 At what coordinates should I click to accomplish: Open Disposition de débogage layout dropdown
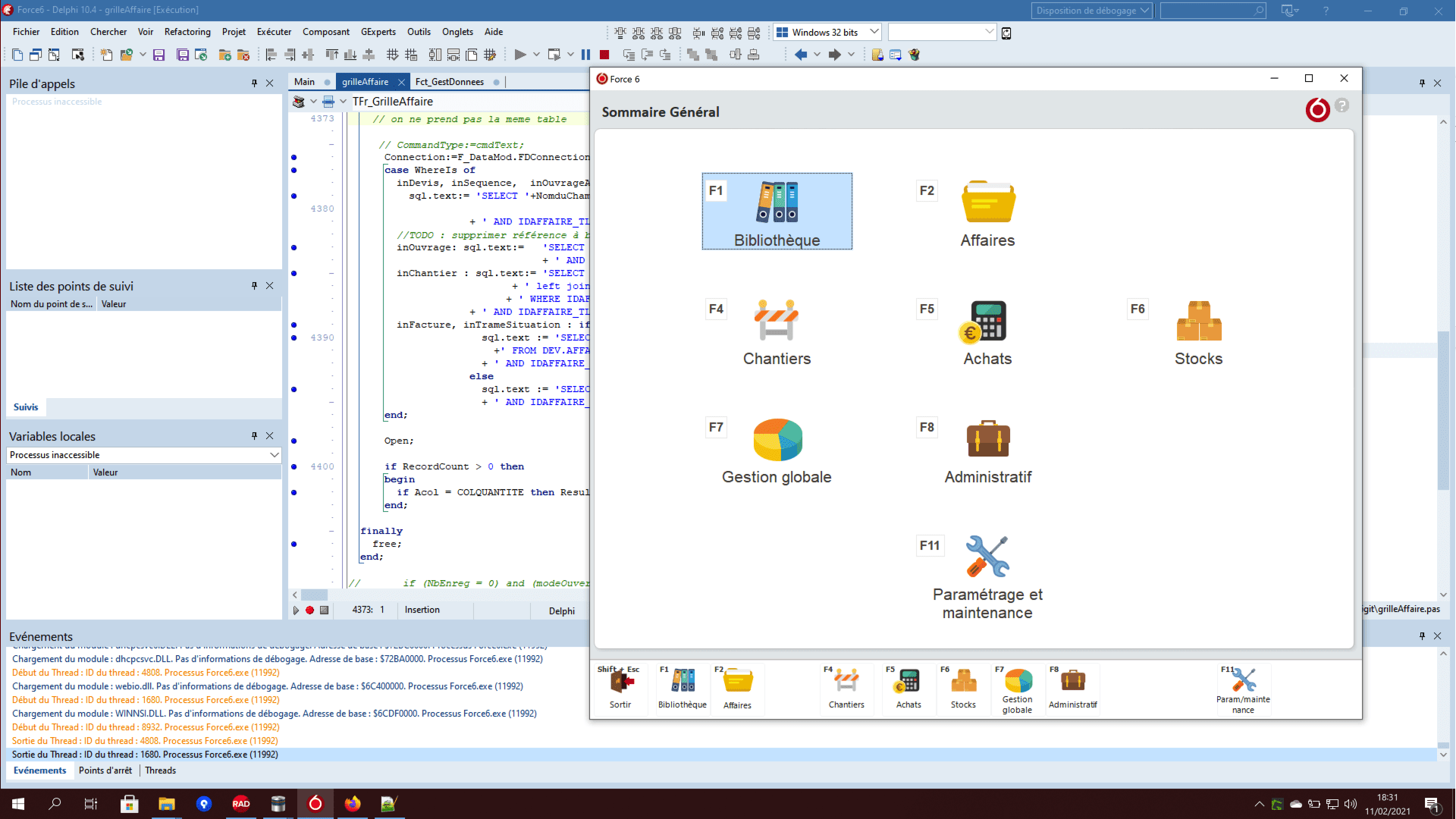(1092, 11)
